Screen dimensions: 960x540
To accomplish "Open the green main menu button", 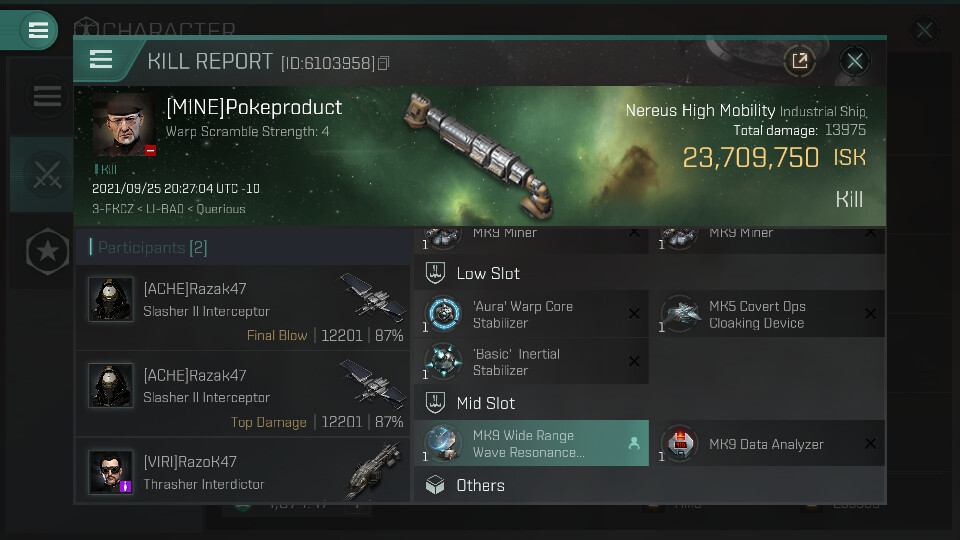I will (38, 30).
